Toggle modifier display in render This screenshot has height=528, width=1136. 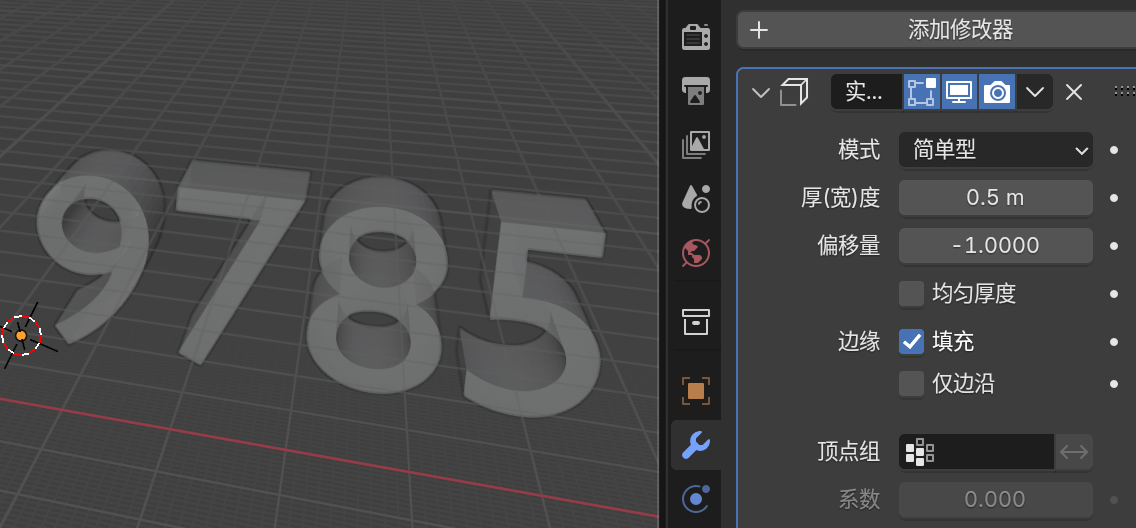point(997,92)
